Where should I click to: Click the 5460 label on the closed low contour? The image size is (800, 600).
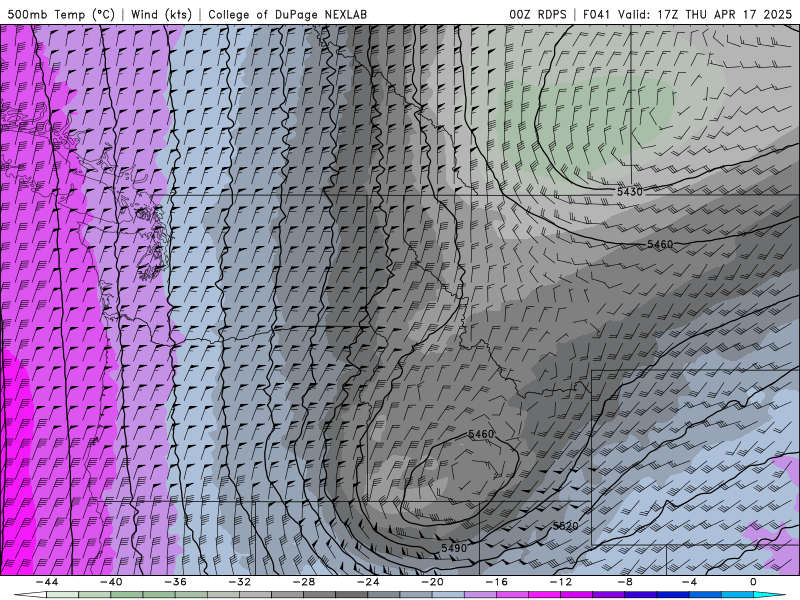[481, 434]
